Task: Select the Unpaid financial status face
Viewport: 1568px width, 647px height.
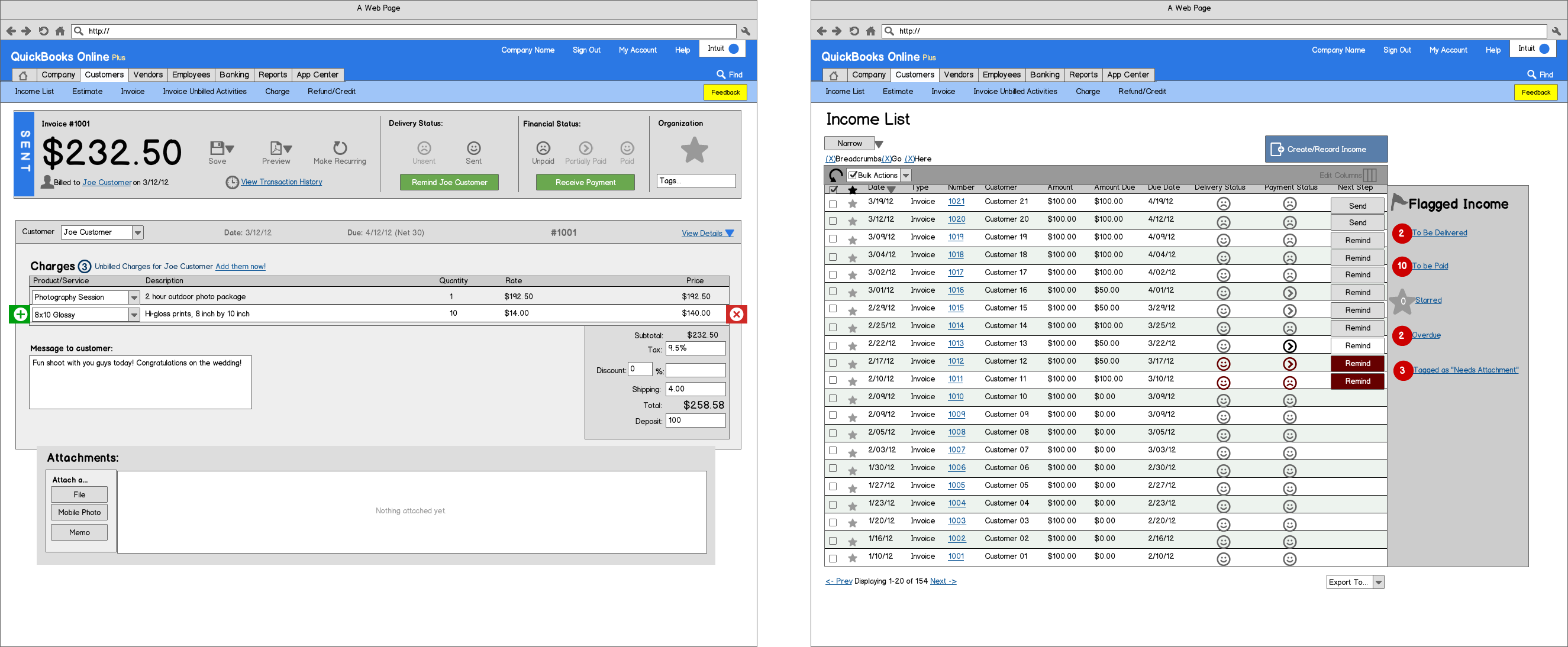Action: pyautogui.click(x=543, y=148)
